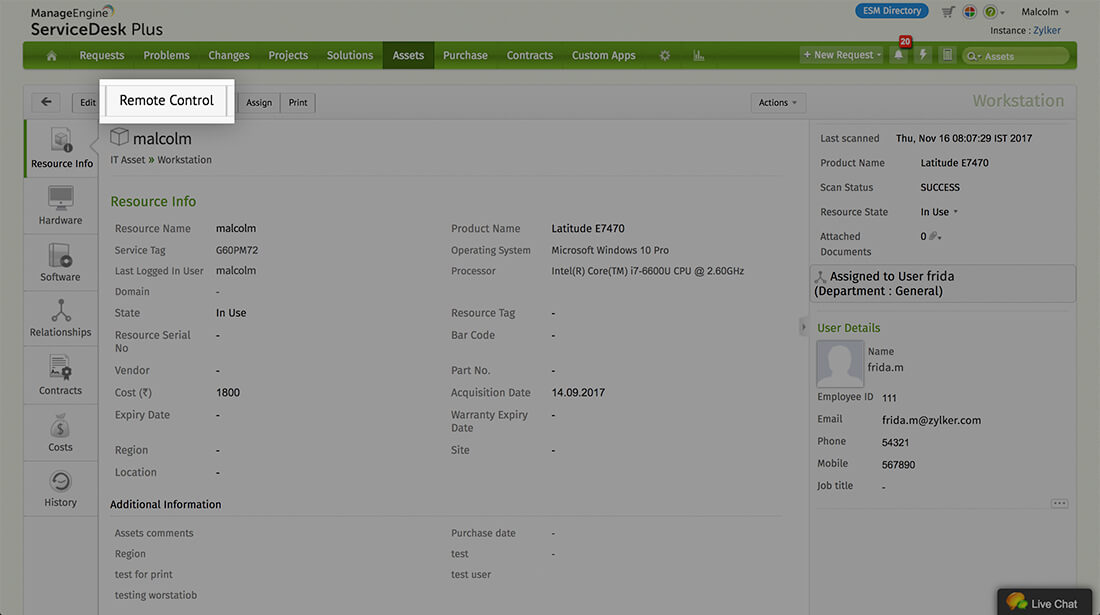
Task: Open the Assets tab
Action: click(408, 55)
